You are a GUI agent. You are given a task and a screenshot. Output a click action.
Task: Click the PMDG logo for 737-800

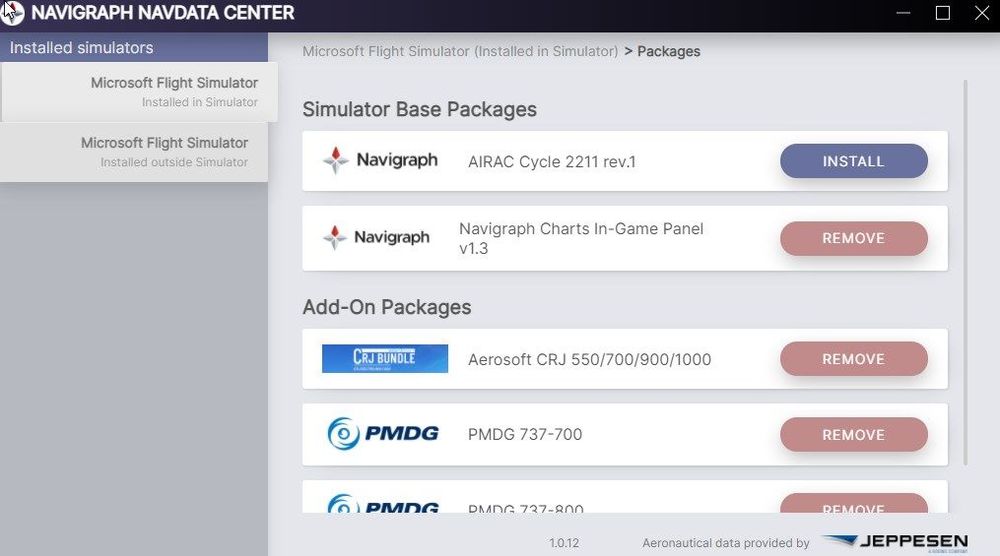coord(383,505)
